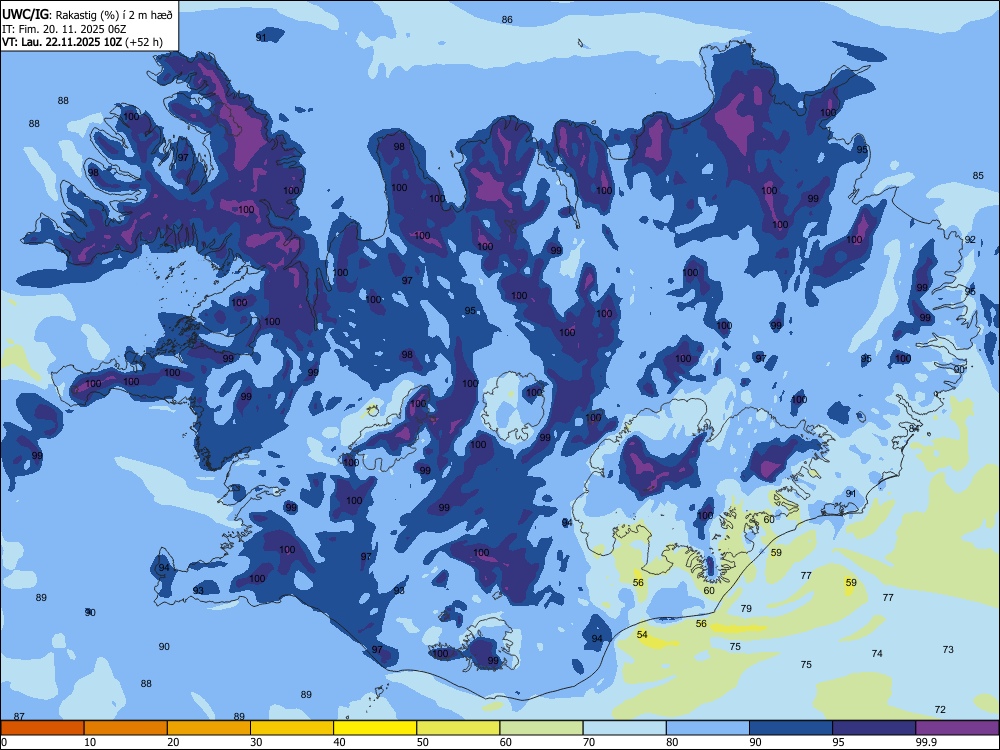Click the bright yellow 40–50 legend swatch

pos(375,728)
